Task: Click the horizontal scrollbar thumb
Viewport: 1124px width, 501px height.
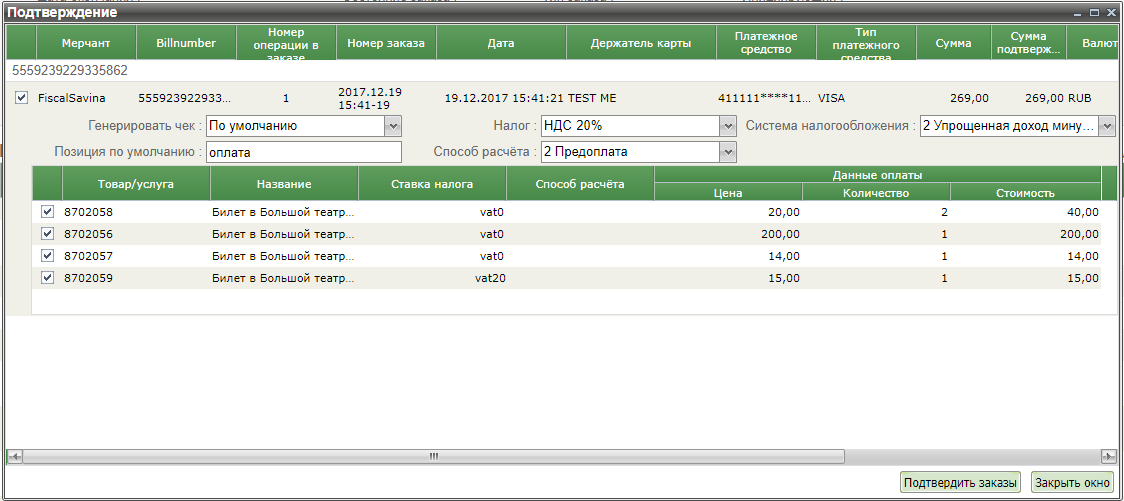Action: pyautogui.click(x=433, y=456)
